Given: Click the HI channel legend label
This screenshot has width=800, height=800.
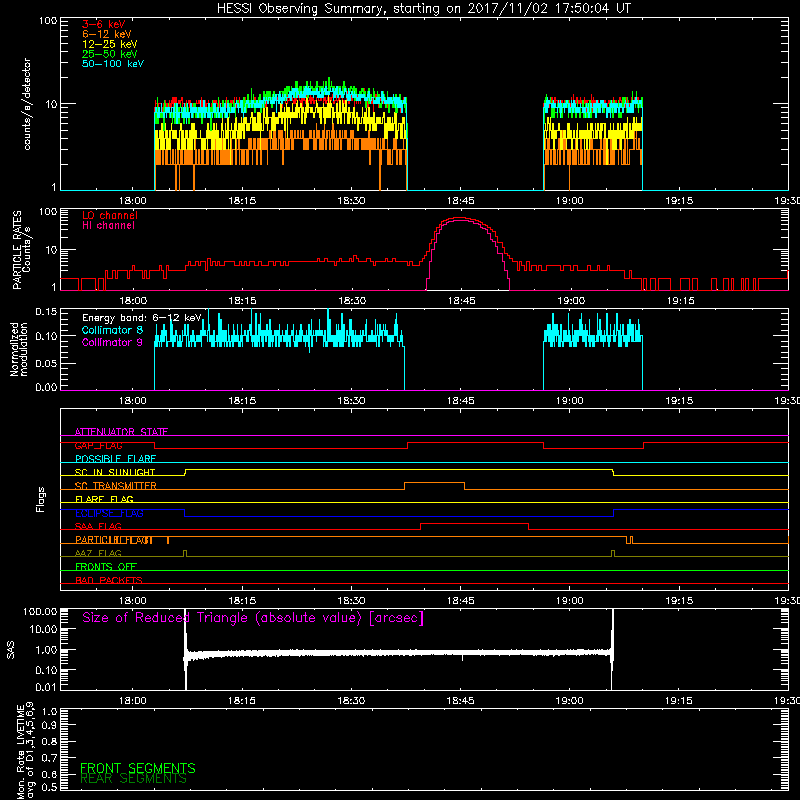Looking at the screenshot, I should tap(108, 226).
